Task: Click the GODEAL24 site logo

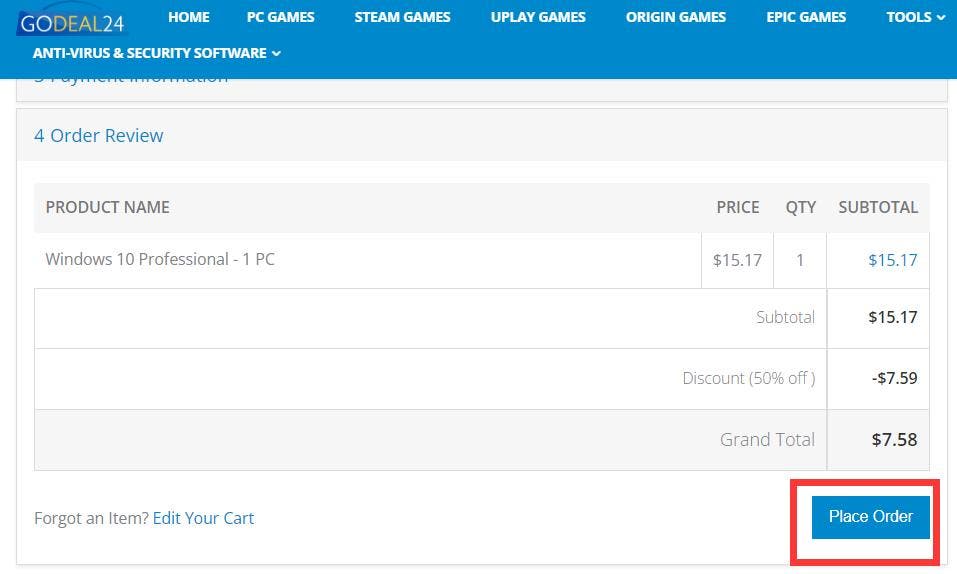Action: [x=70, y=22]
